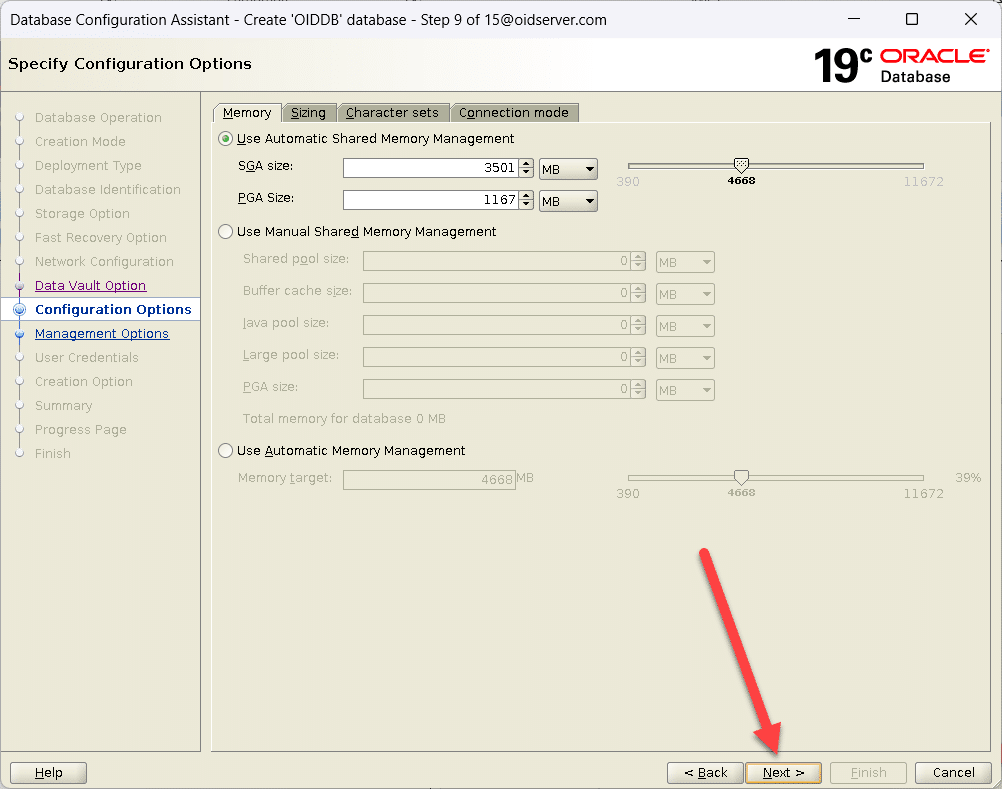This screenshot has width=1002, height=789.
Task: Click into the PGA Size field
Action: click(x=429, y=200)
